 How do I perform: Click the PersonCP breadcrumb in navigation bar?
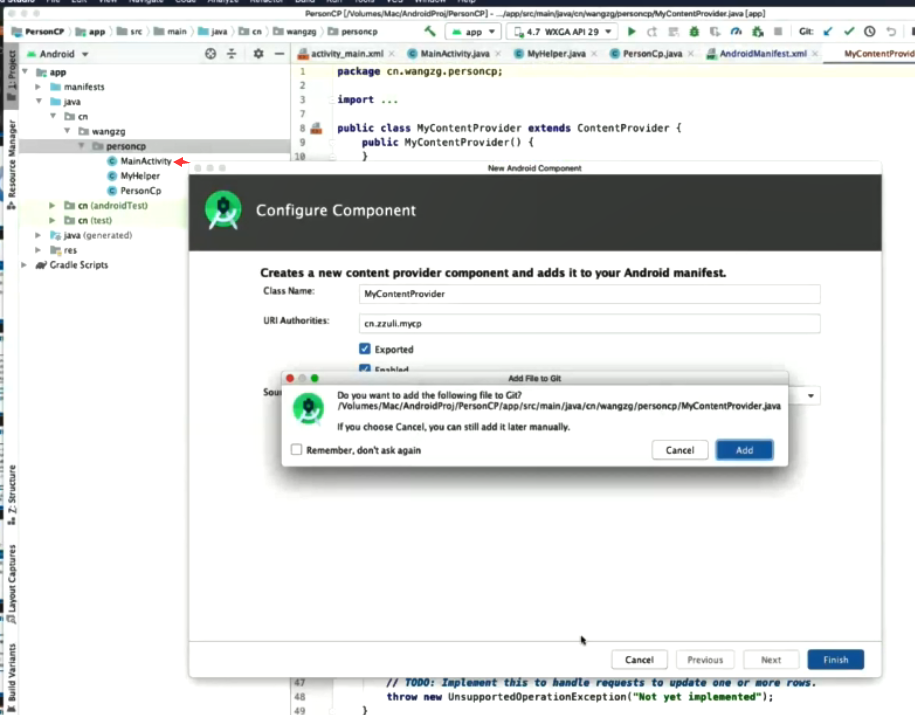[38, 32]
